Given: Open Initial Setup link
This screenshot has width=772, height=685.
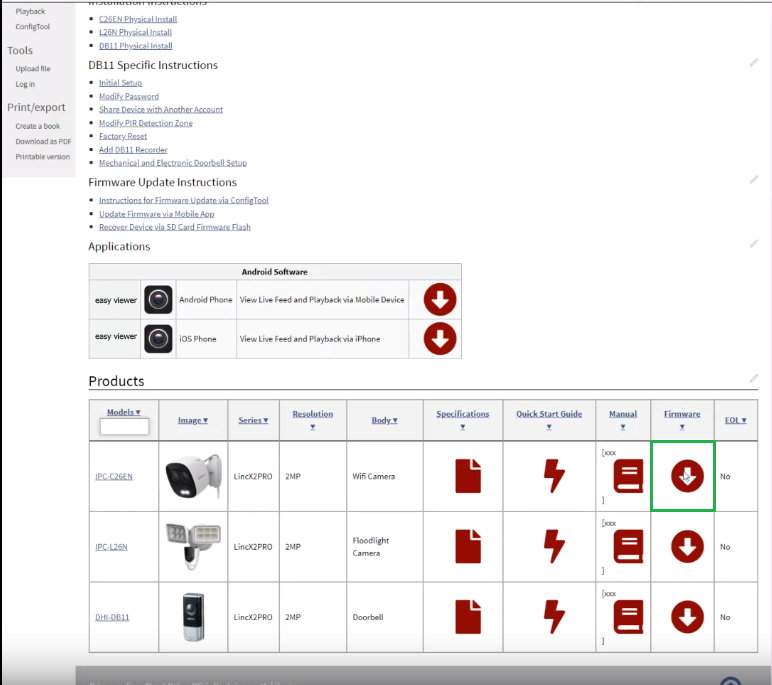Looking at the screenshot, I should pyautogui.click(x=121, y=83).
